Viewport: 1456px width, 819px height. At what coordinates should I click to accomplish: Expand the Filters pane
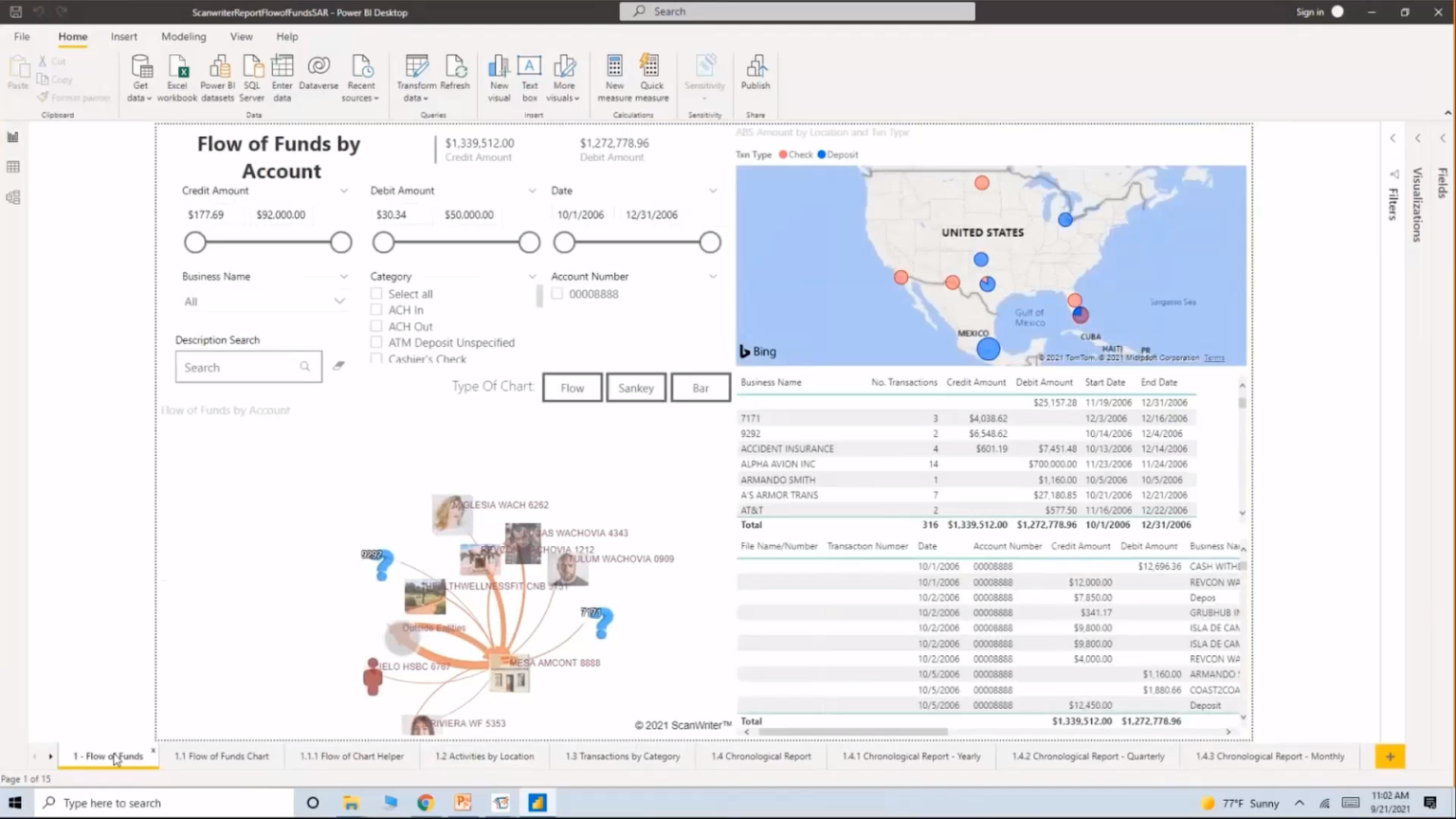click(x=1393, y=138)
